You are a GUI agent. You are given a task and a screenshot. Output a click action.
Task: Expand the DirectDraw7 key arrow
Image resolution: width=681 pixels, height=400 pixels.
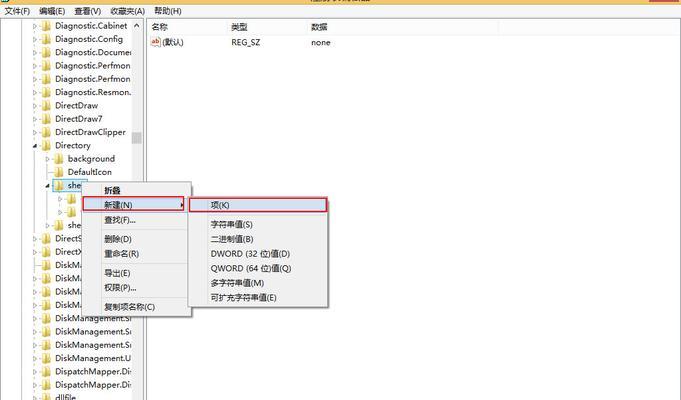pyautogui.click(x=35, y=119)
